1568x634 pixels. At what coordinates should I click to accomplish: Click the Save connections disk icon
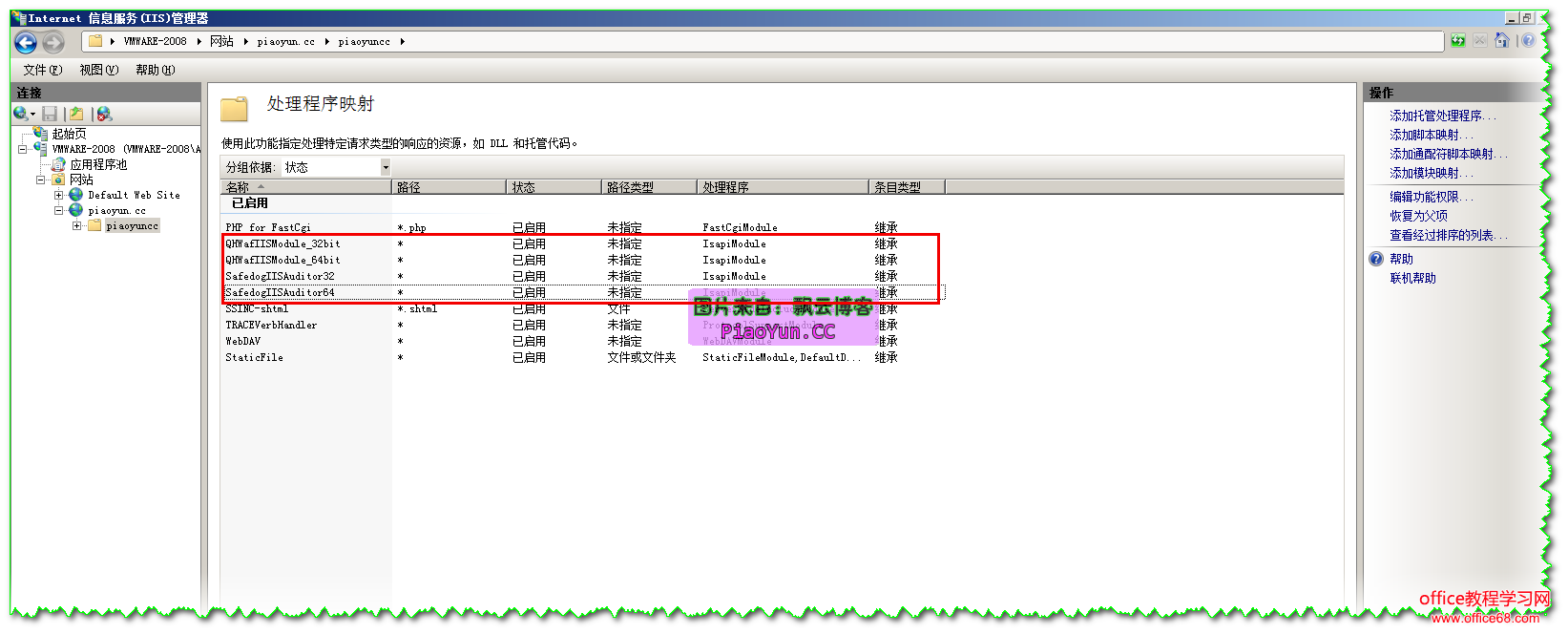50,114
